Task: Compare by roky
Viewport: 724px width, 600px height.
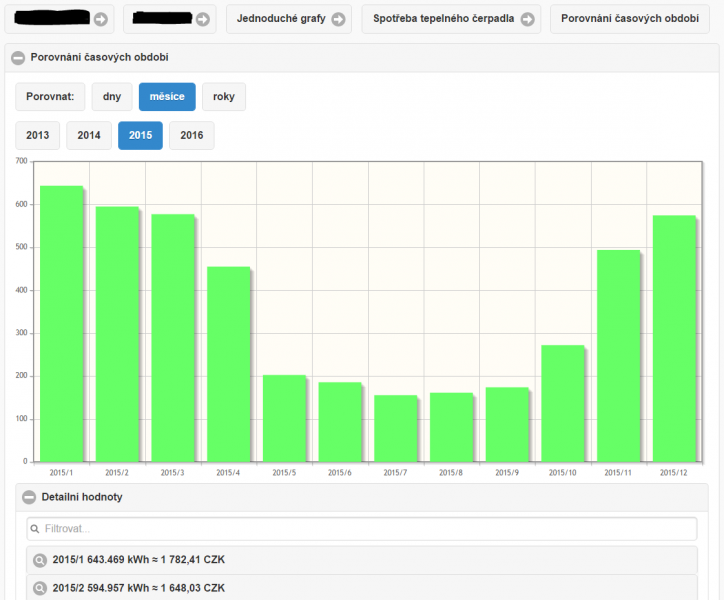Action: [x=224, y=97]
